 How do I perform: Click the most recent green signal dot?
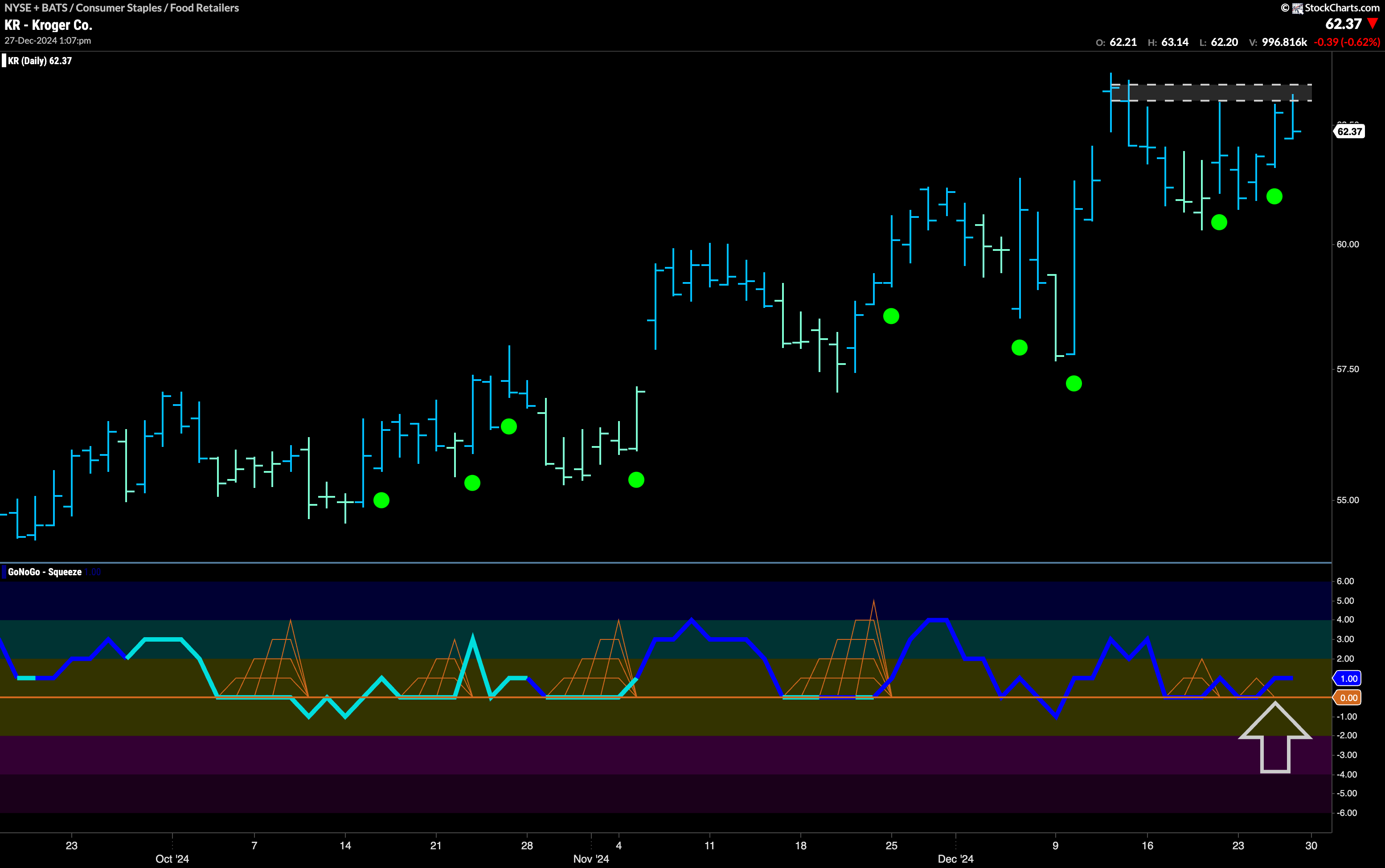1274,197
